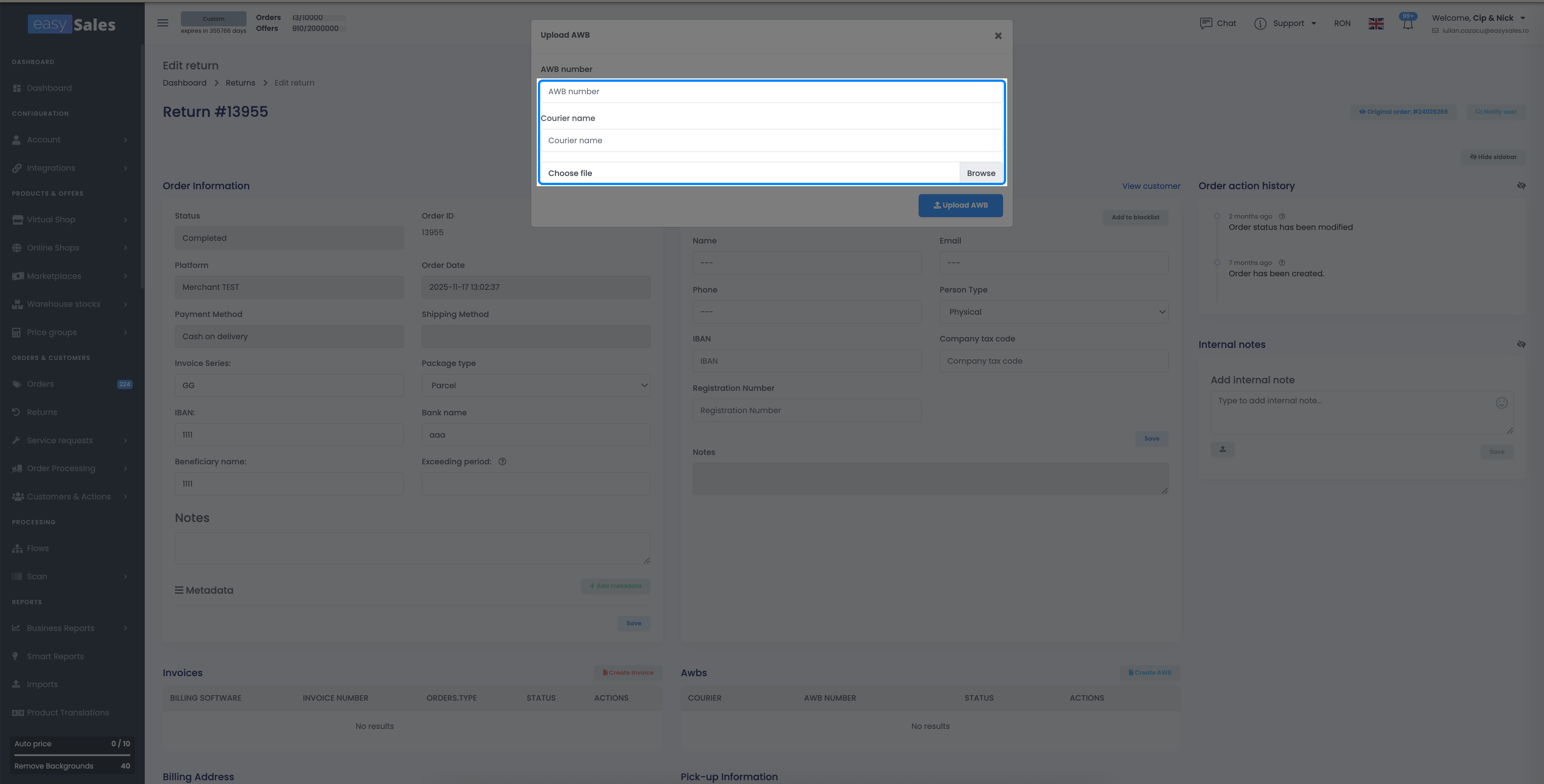Click upload attachment icon under internal note
1544x784 pixels.
coord(1222,450)
